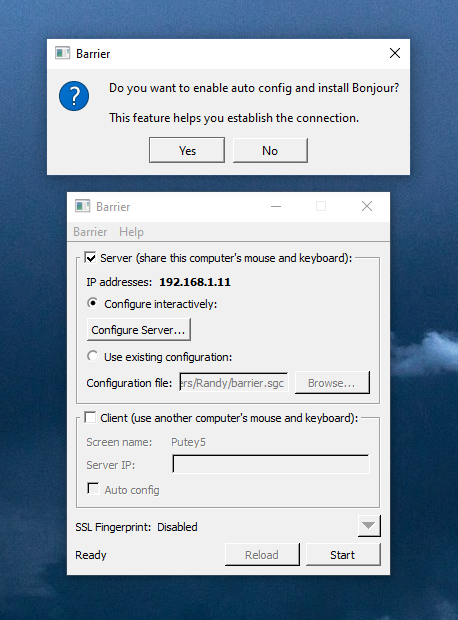This screenshot has height=620, width=458.
Task: Browse for a configuration file
Action: pyautogui.click(x=332, y=383)
